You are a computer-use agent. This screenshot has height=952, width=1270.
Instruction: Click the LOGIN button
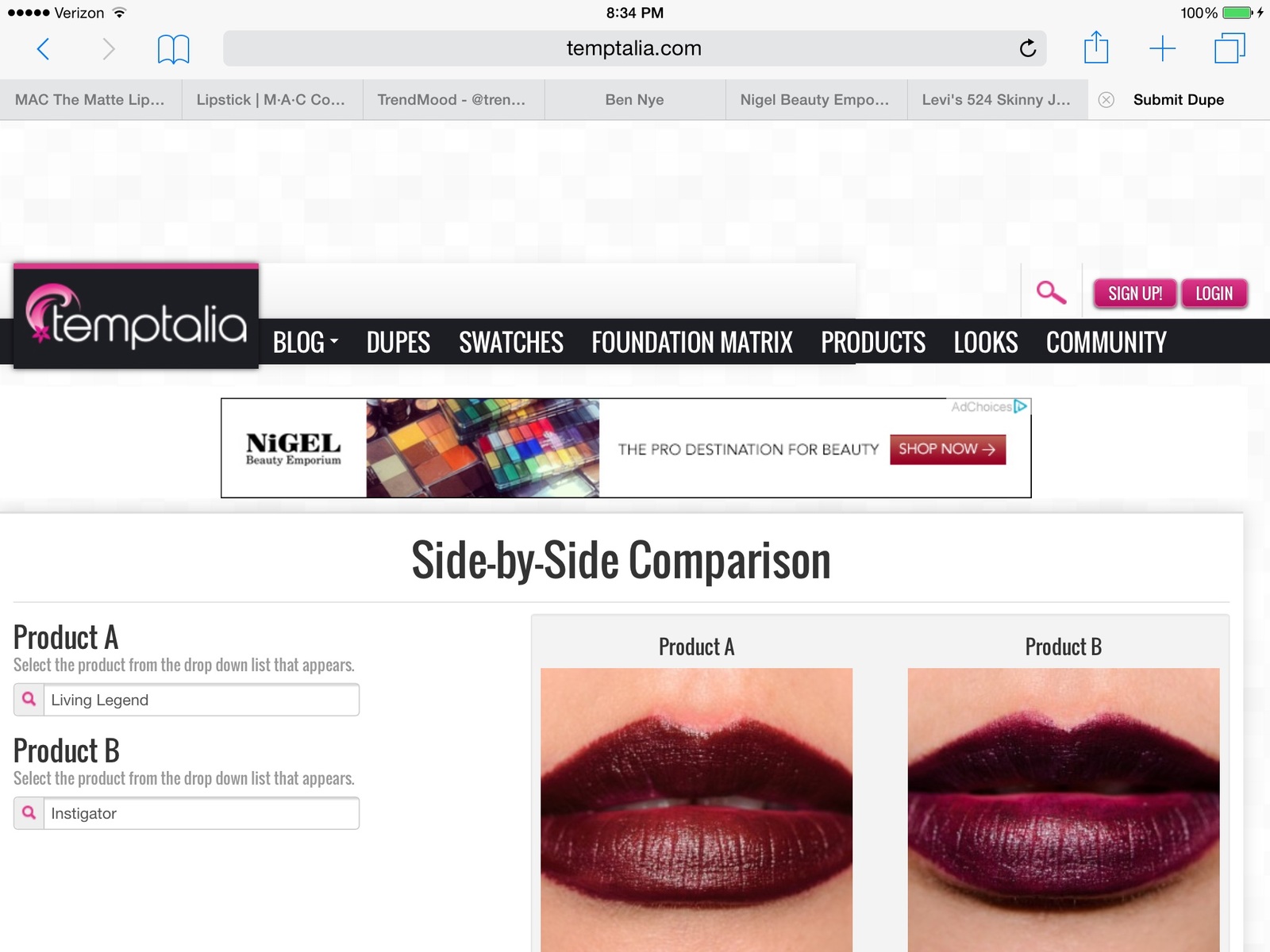click(x=1214, y=294)
